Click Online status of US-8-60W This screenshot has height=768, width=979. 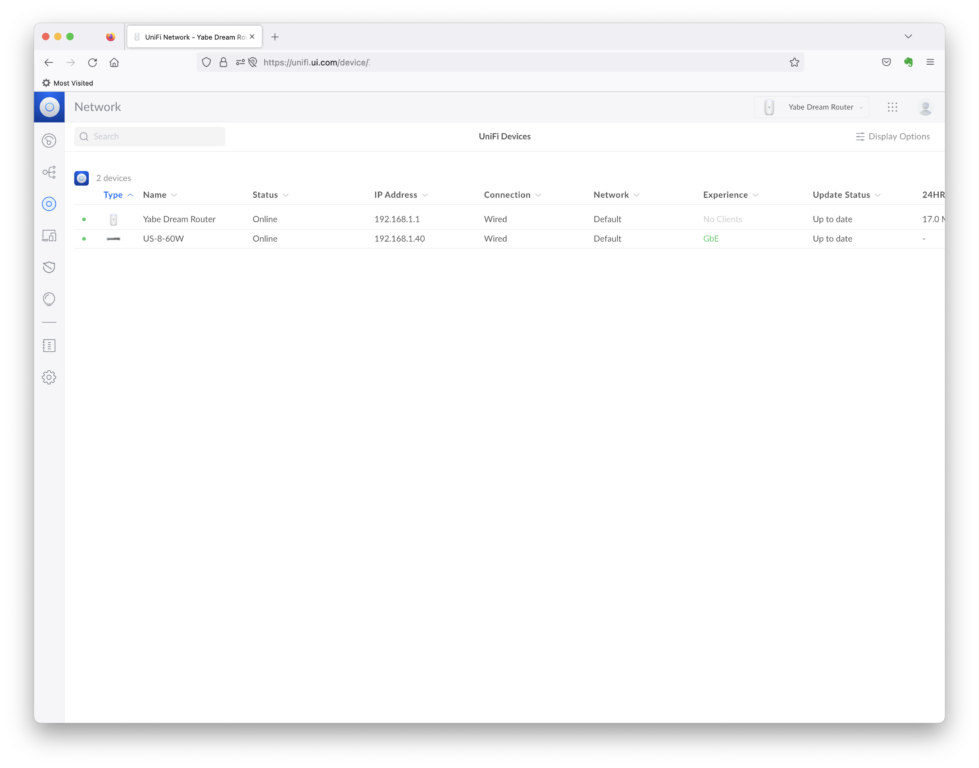265,239
